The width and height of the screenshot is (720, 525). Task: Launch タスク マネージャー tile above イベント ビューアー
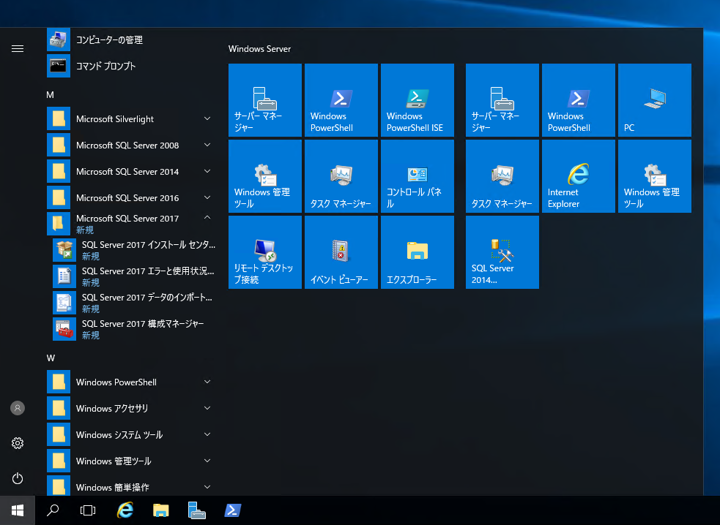click(341, 176)
